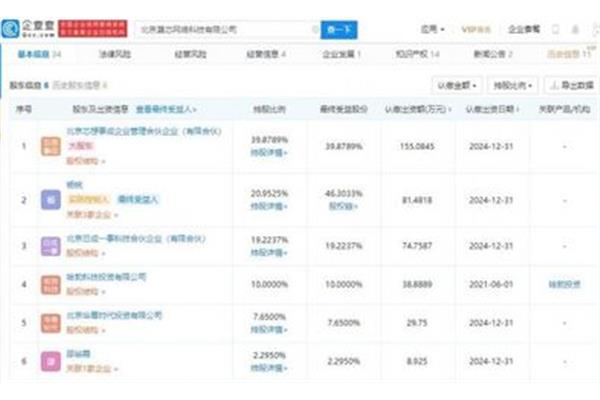Switch to the 经营信息 4 tab
600x400 pixels.
(266, 54)
